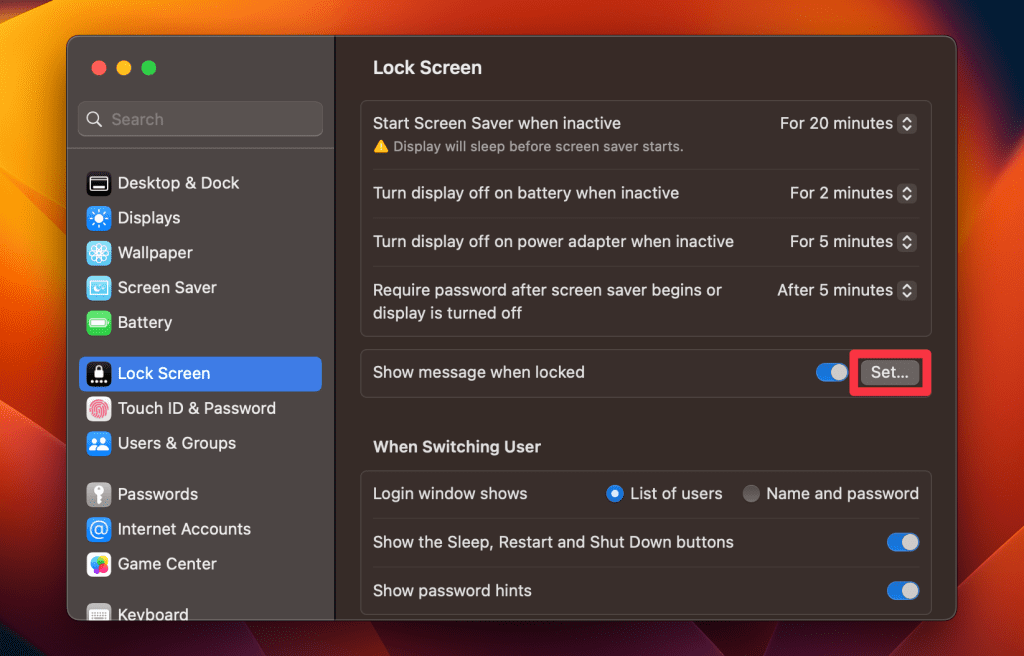The height and width of the screenshot is (656, 1024).
Task: Select the Name and password option
Action: (x=751, y=494)
